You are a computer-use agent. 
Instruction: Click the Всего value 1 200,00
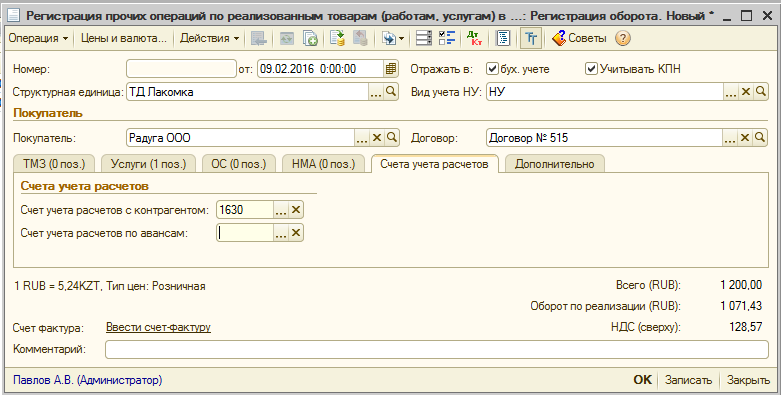741,285
